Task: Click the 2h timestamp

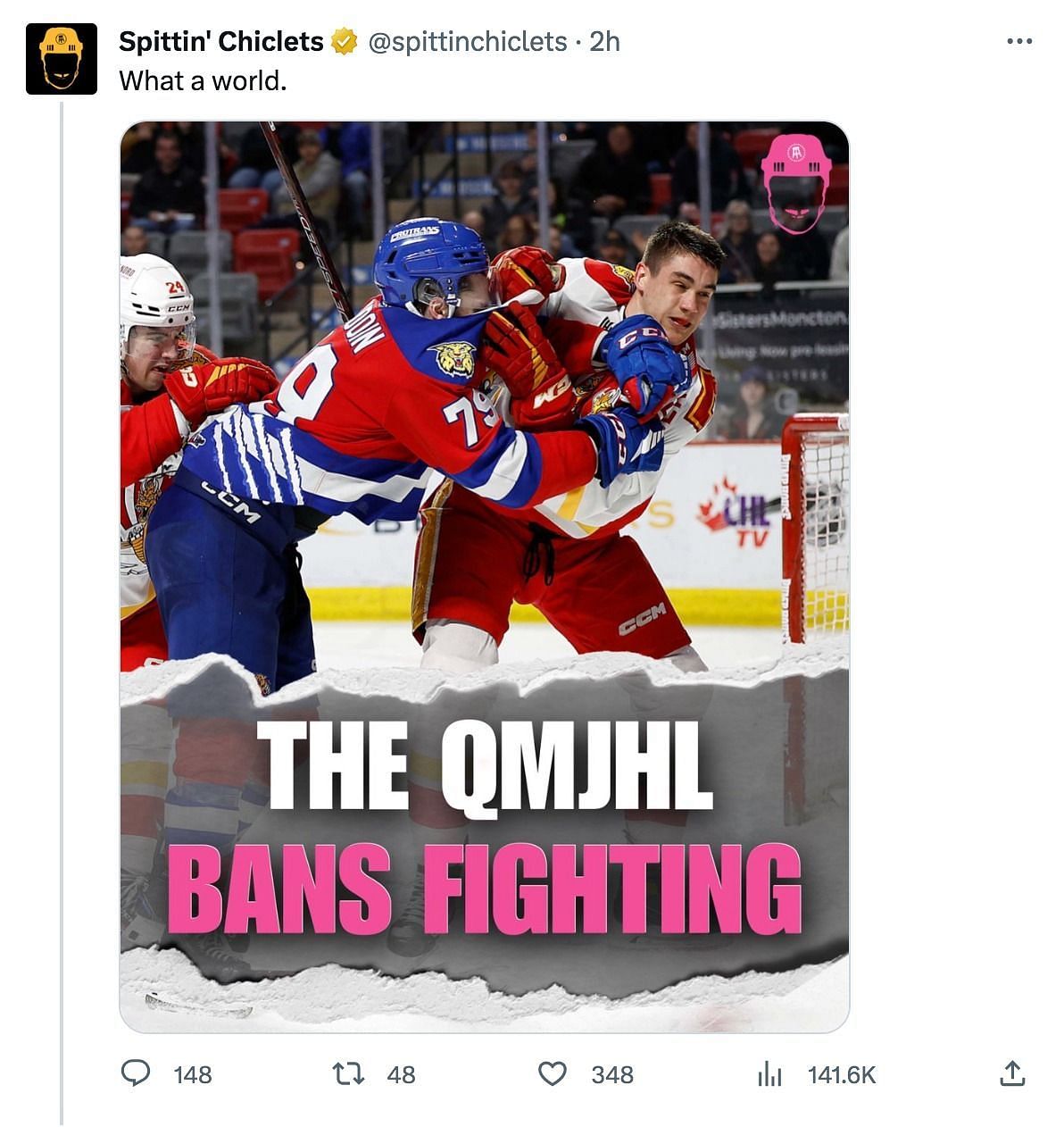Action: point(605,42)
